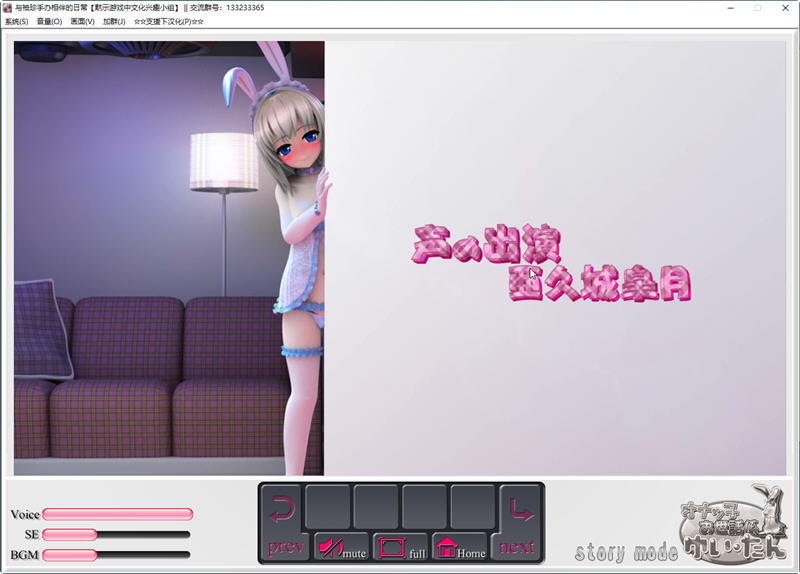Select the first empty slot in the panel

click(329, 507)
